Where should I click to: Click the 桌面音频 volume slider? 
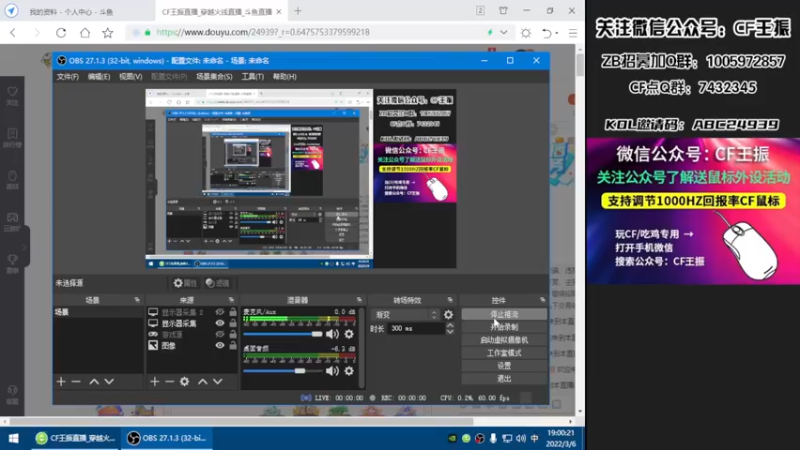pyautogui.click(x=283, y=371)
